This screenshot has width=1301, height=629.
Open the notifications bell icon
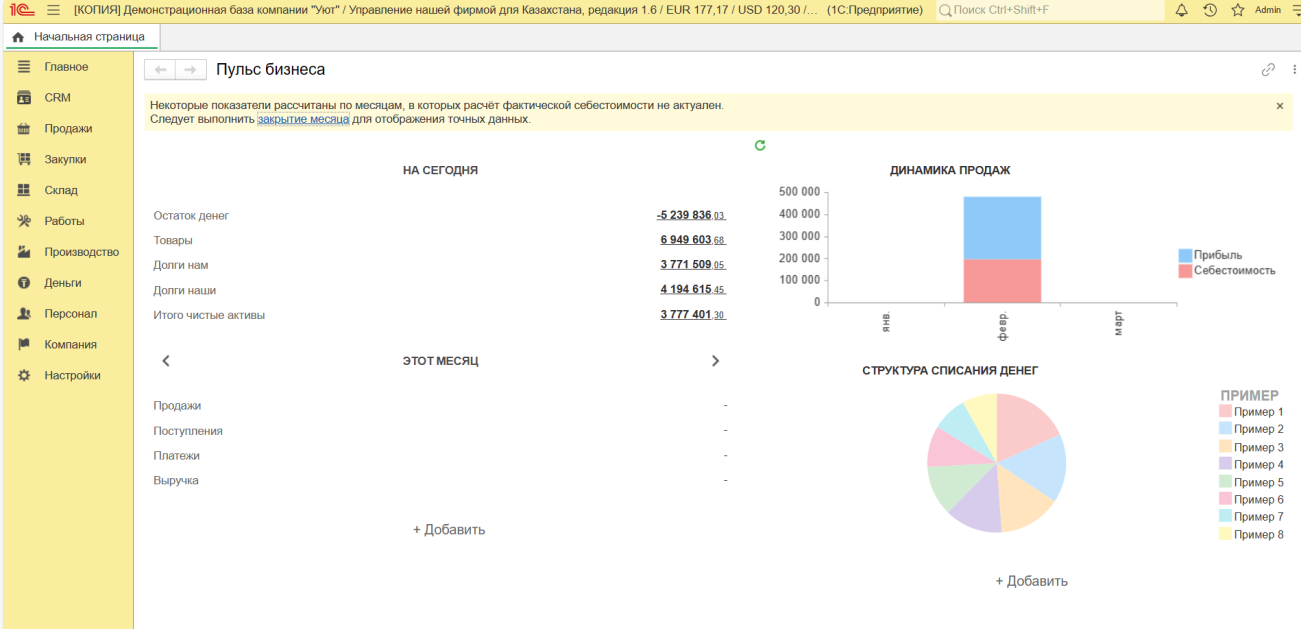pyautogui.click(x=1181, y=10)
